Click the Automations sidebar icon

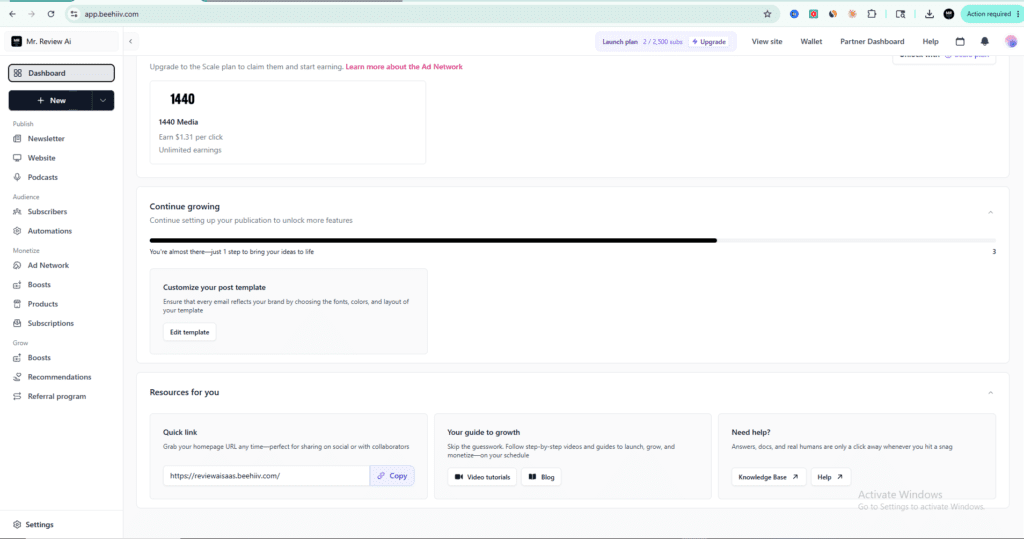pyautogui.click(x=17, y=231)
